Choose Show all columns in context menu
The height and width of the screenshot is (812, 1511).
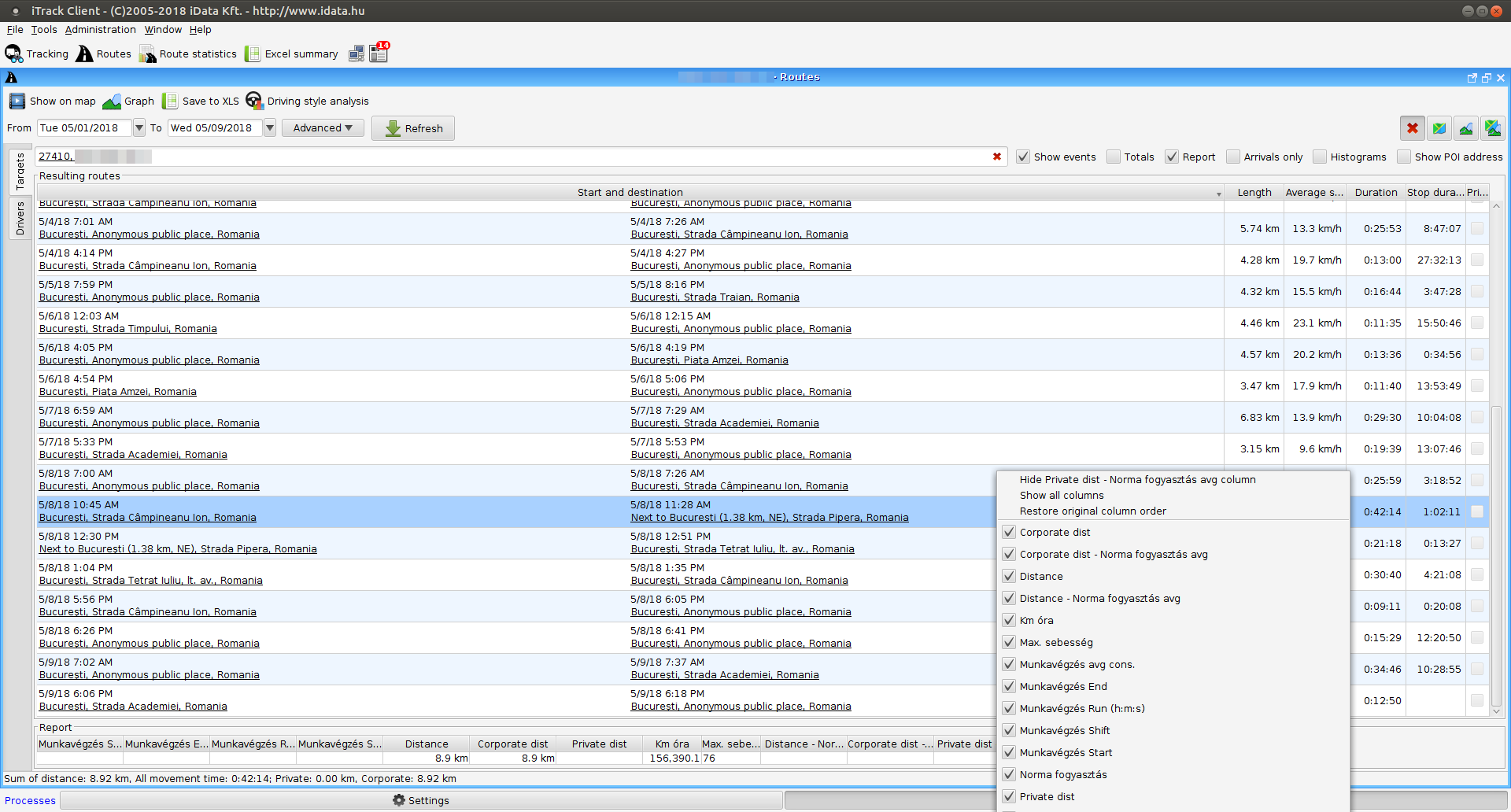point(1062,496)
